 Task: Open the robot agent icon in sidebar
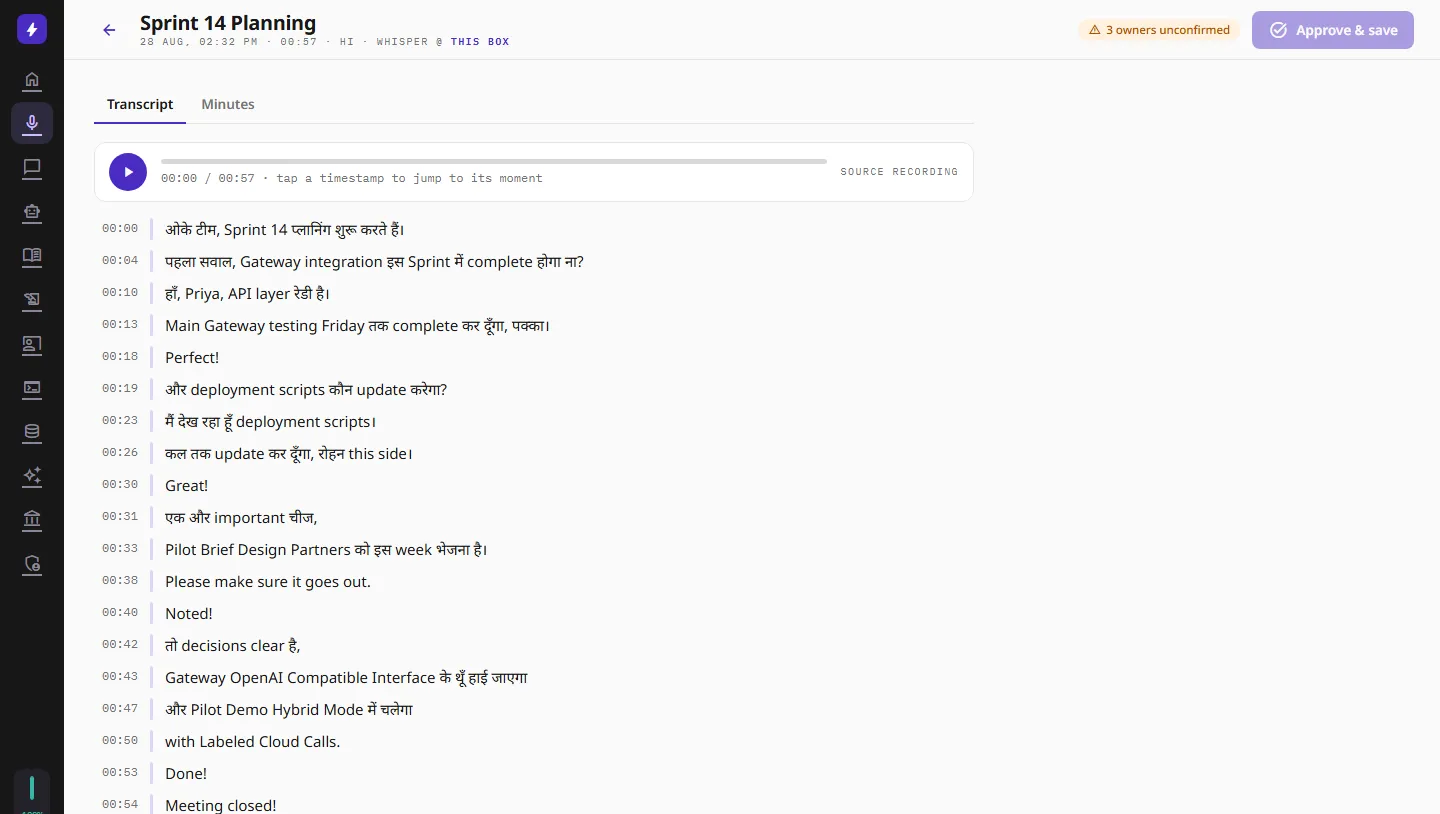[32, 212]
